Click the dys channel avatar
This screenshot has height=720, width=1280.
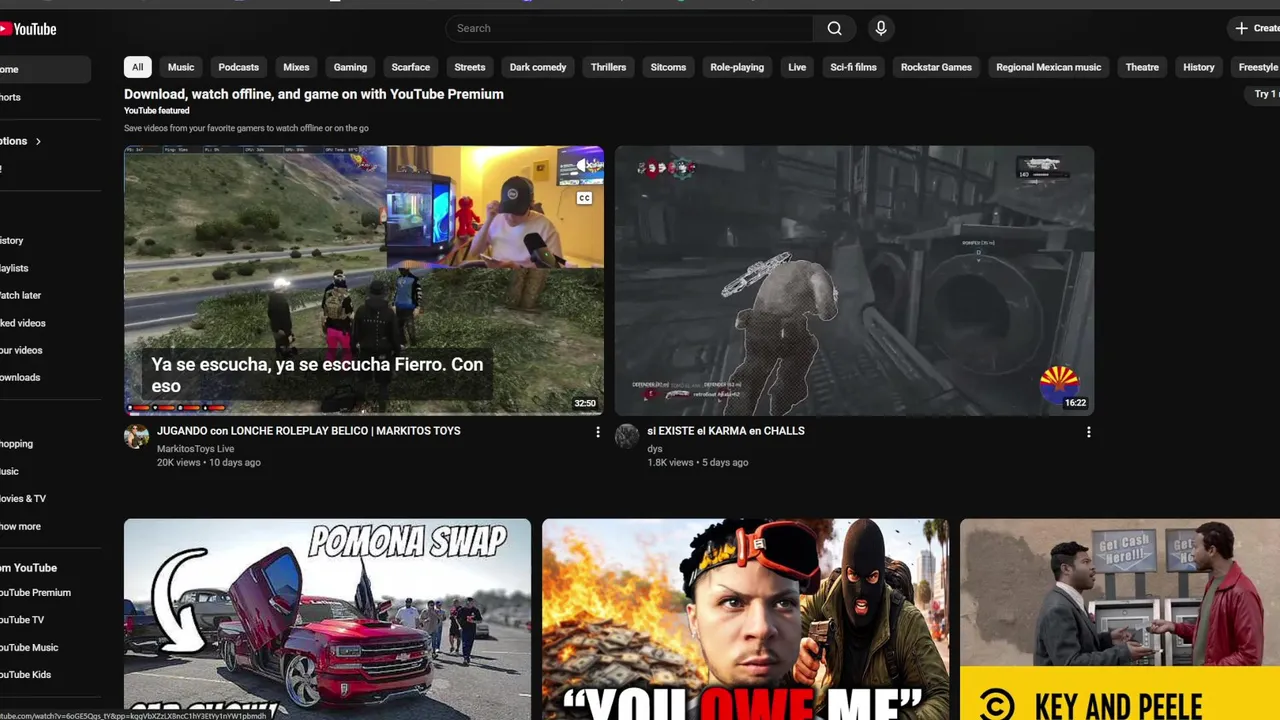[x=627, y=436]
